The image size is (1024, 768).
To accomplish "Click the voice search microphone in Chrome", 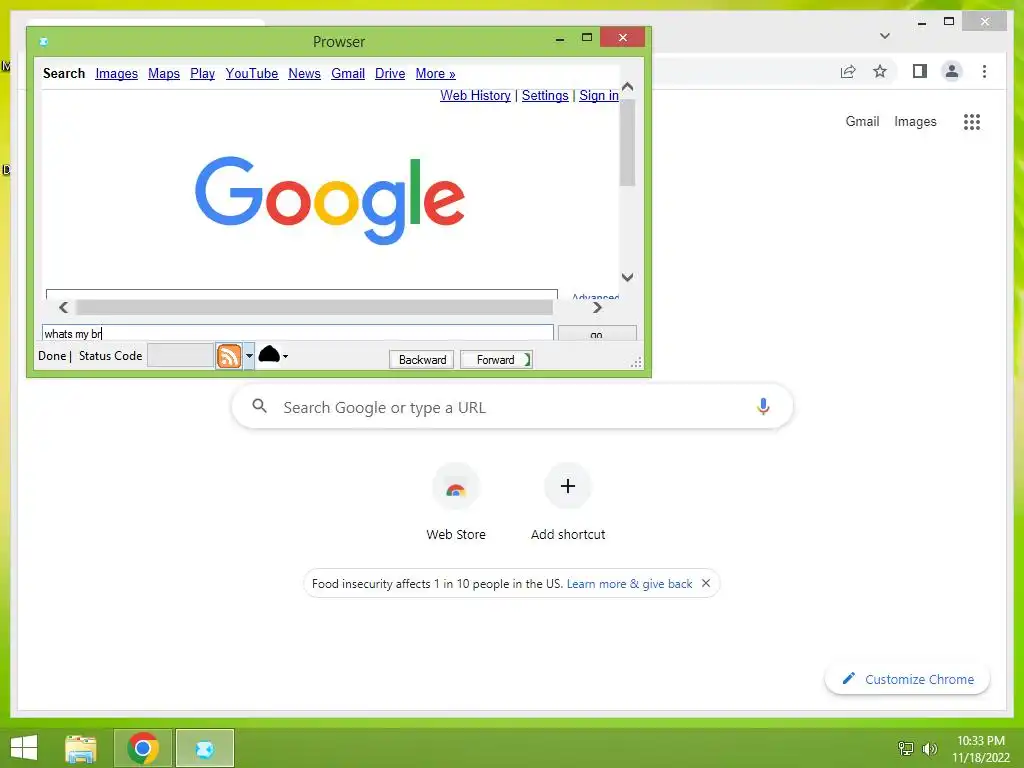I will 763,406.
